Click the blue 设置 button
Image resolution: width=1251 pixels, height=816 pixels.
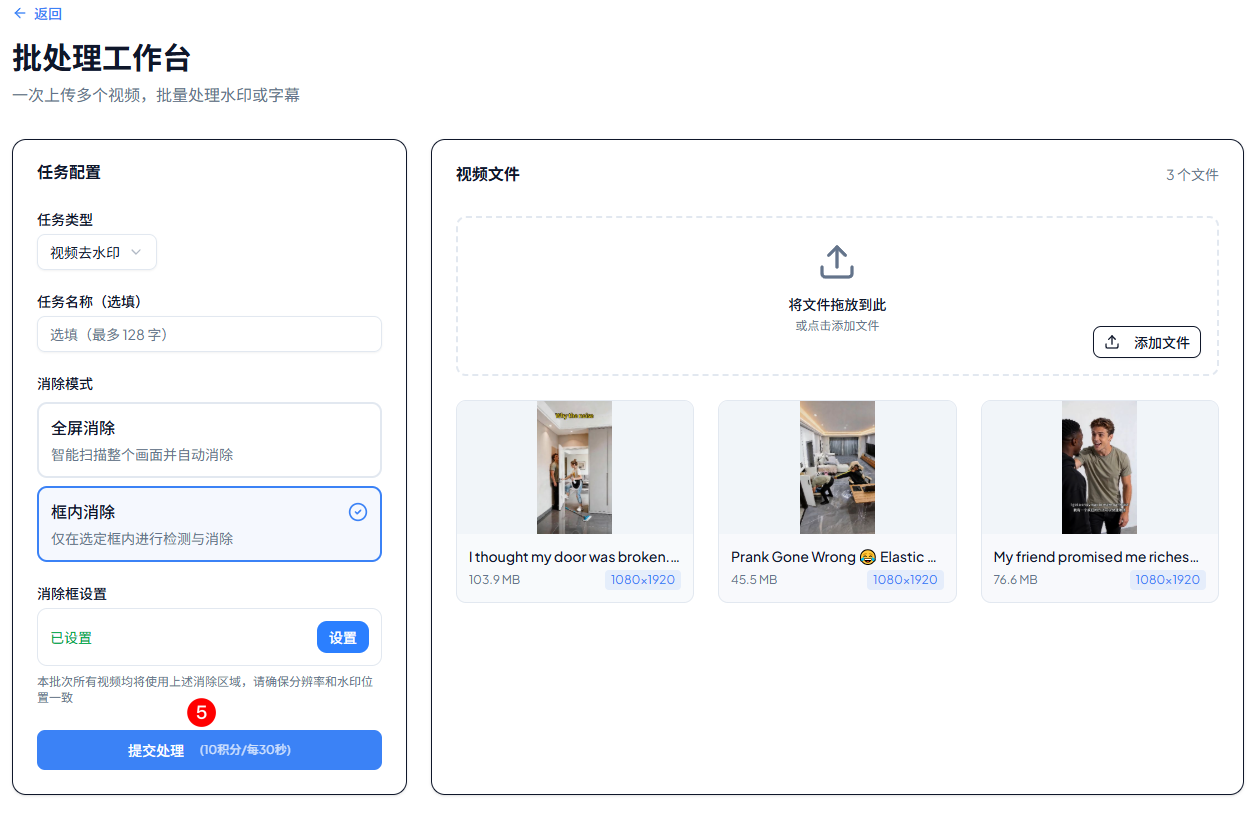343,637
